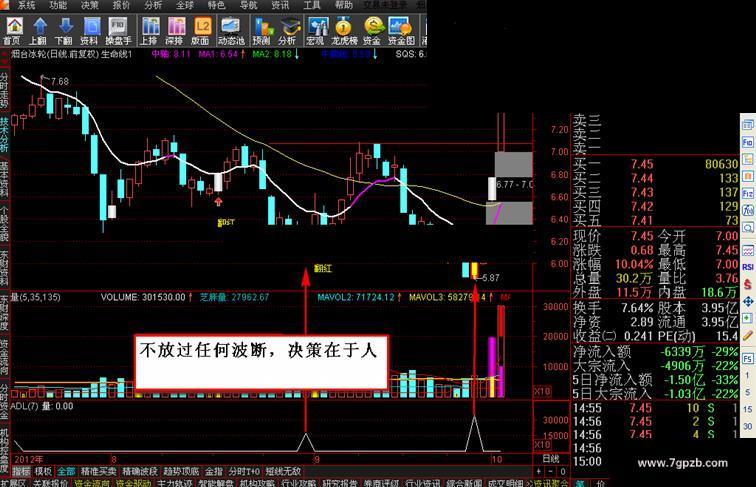Switch to the 模板 tab
The image size is (756, 487).
click(43, 471)
